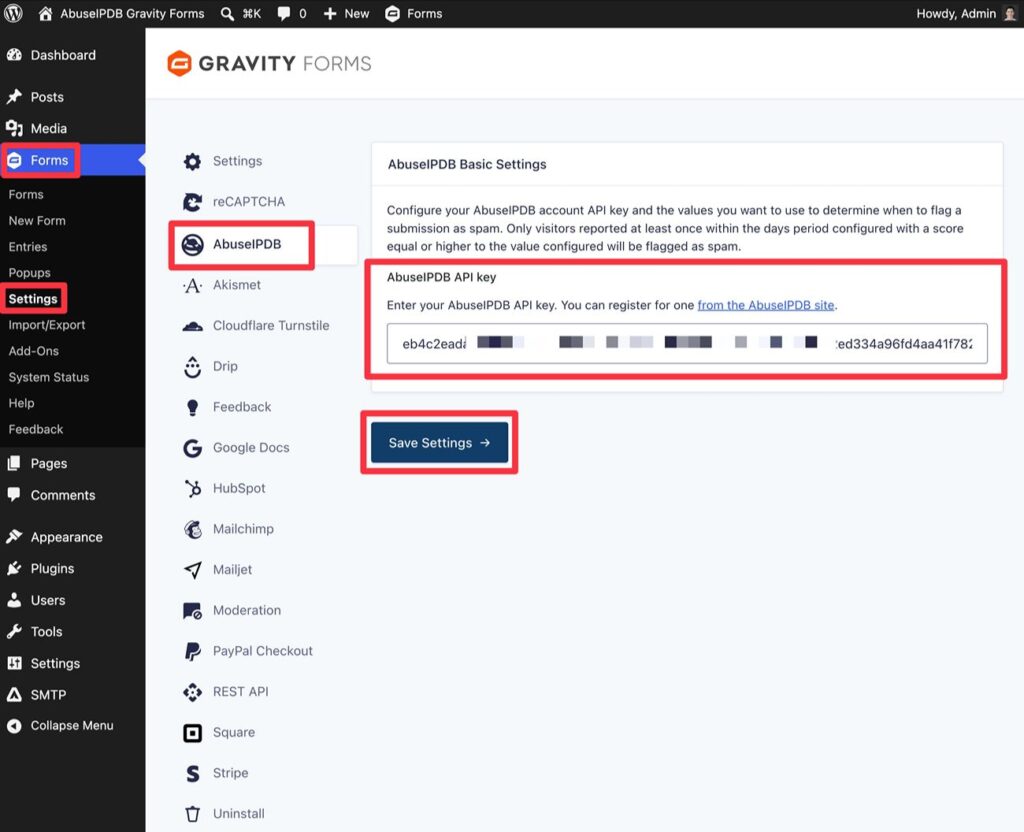Open Help submenu item
Image resolution: width=1024 pixels, height=832 pixels.
(21, 404)
